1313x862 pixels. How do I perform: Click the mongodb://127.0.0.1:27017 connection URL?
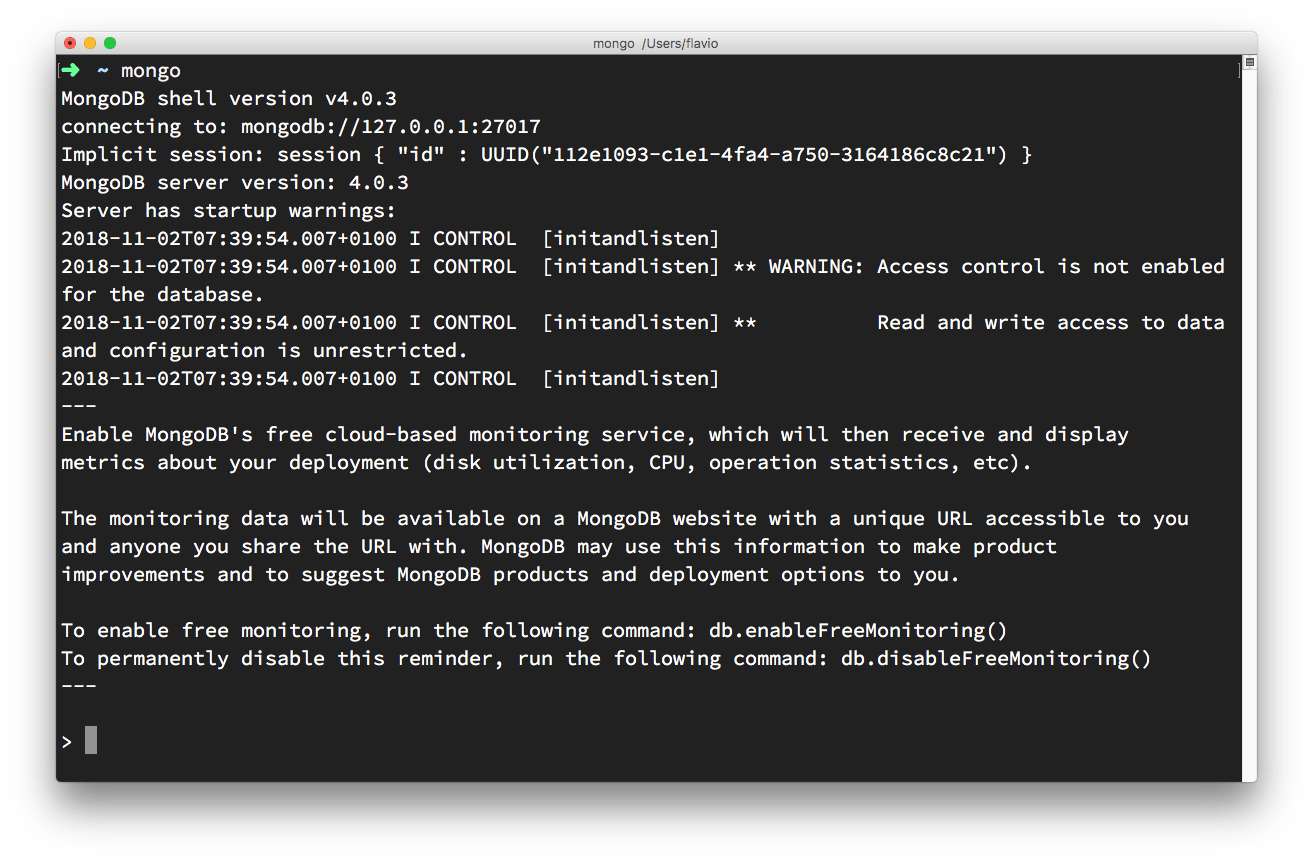390,127
